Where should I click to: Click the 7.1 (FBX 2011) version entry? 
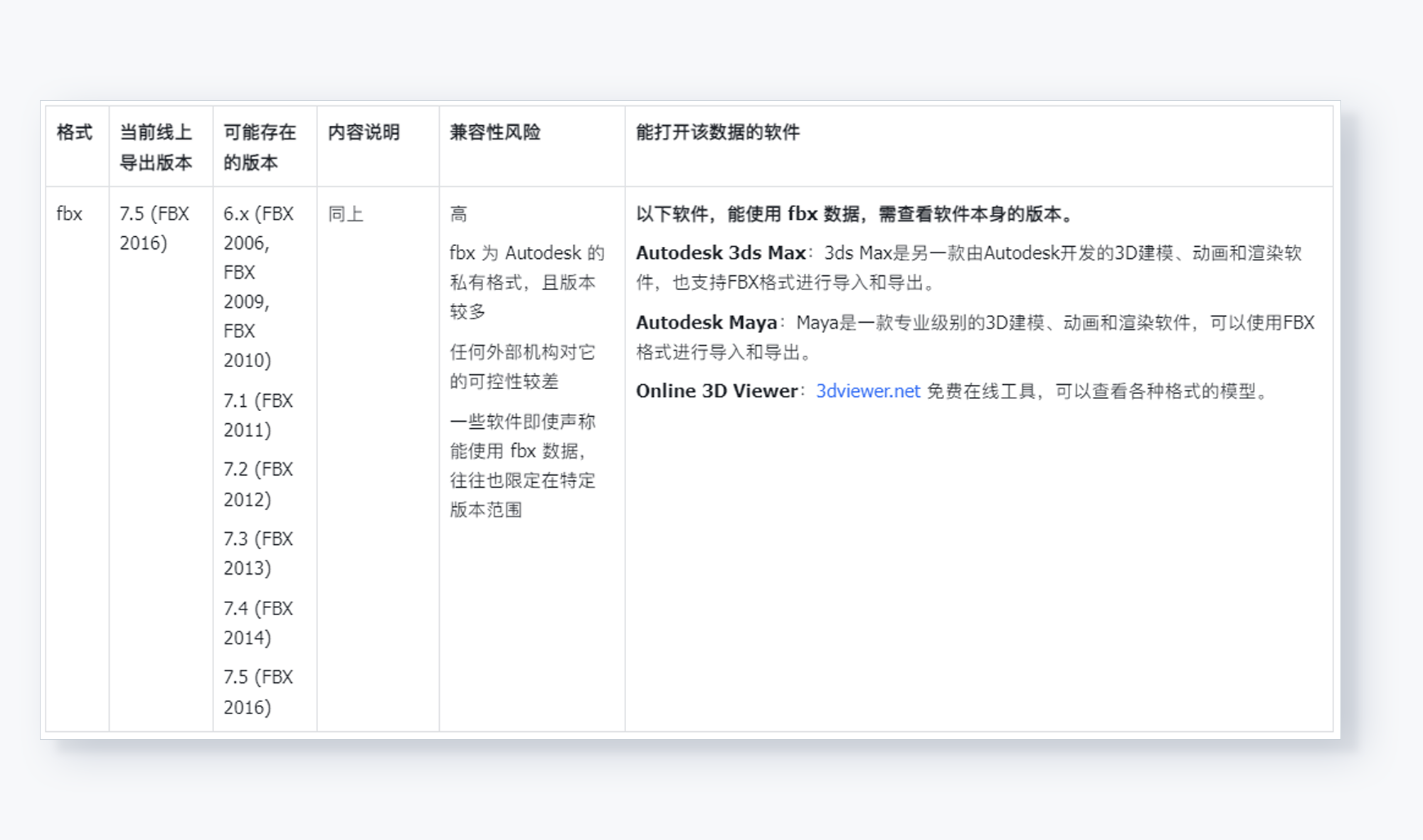[x=258, y=415]
